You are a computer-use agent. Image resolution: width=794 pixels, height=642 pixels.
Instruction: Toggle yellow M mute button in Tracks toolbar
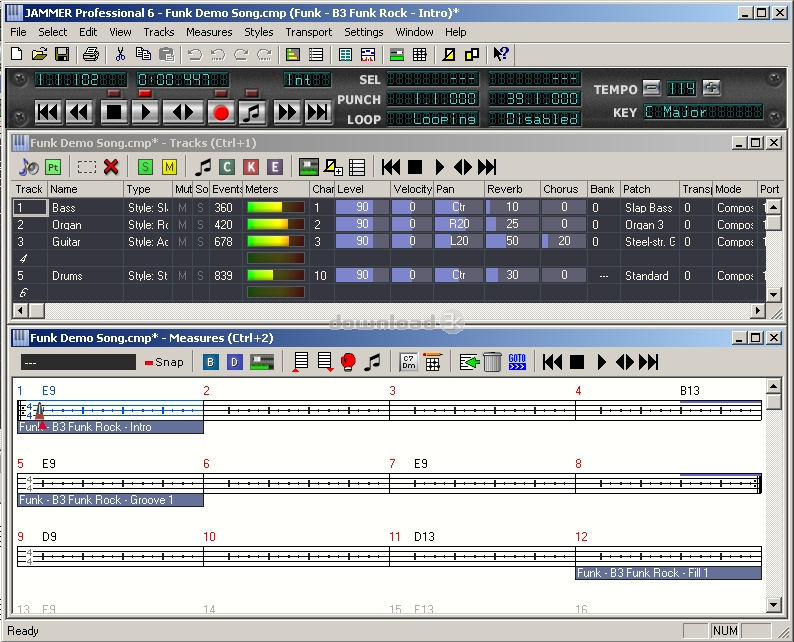pos(169,167)
